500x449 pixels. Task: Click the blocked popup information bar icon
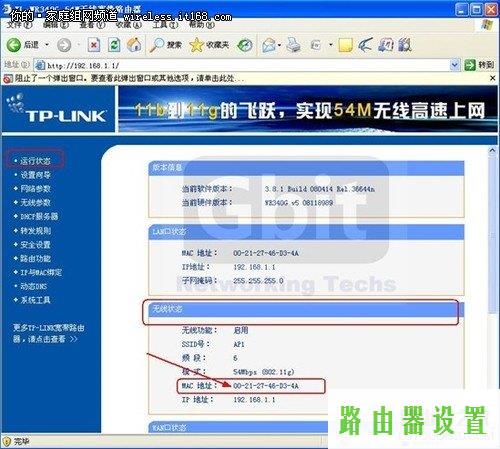coord(7,79)
